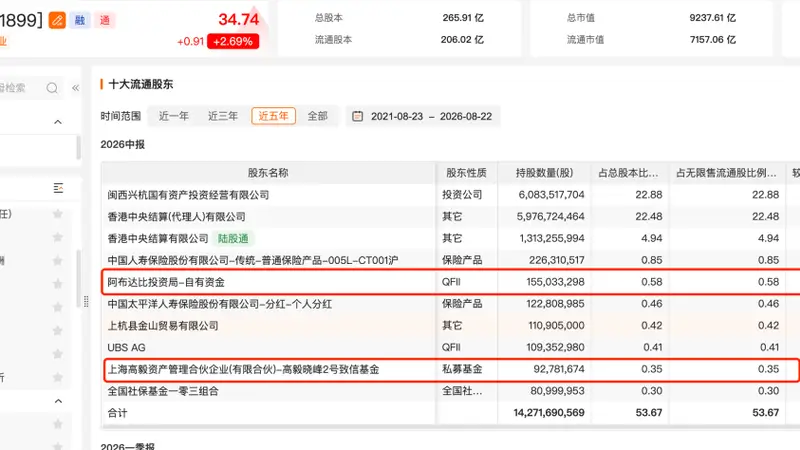
Task: Click the 陆股通 tag
Action: (233, 238)
